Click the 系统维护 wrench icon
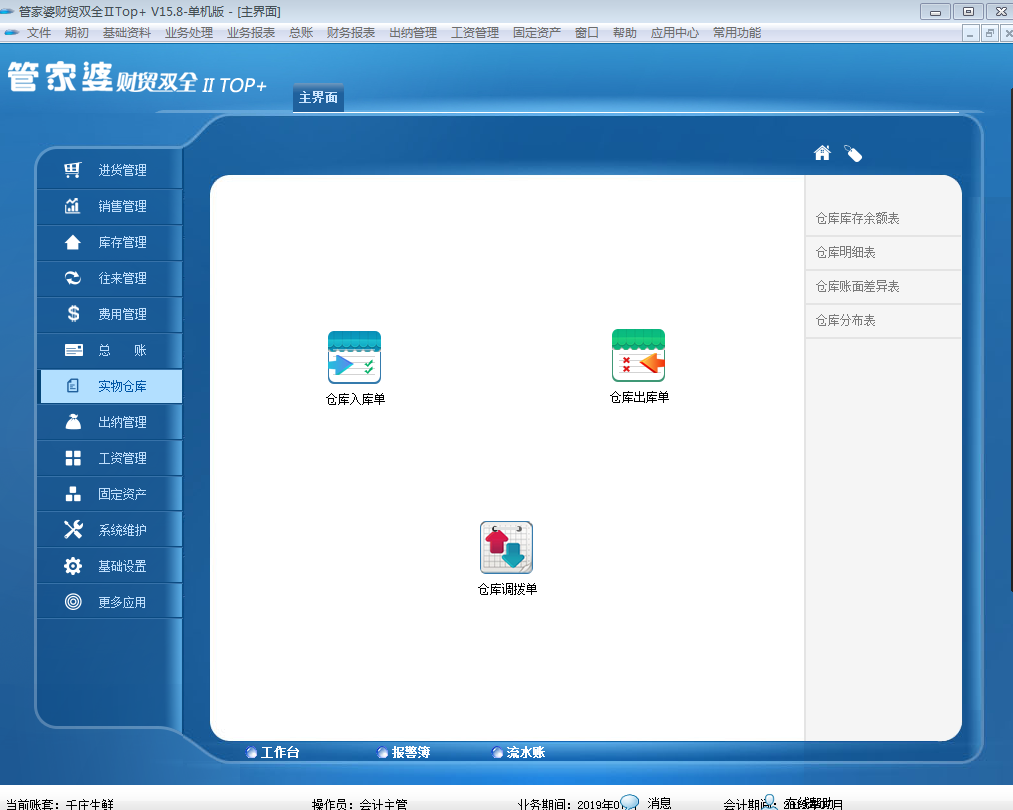This screenshot has height=810, width=1013. 73,530
